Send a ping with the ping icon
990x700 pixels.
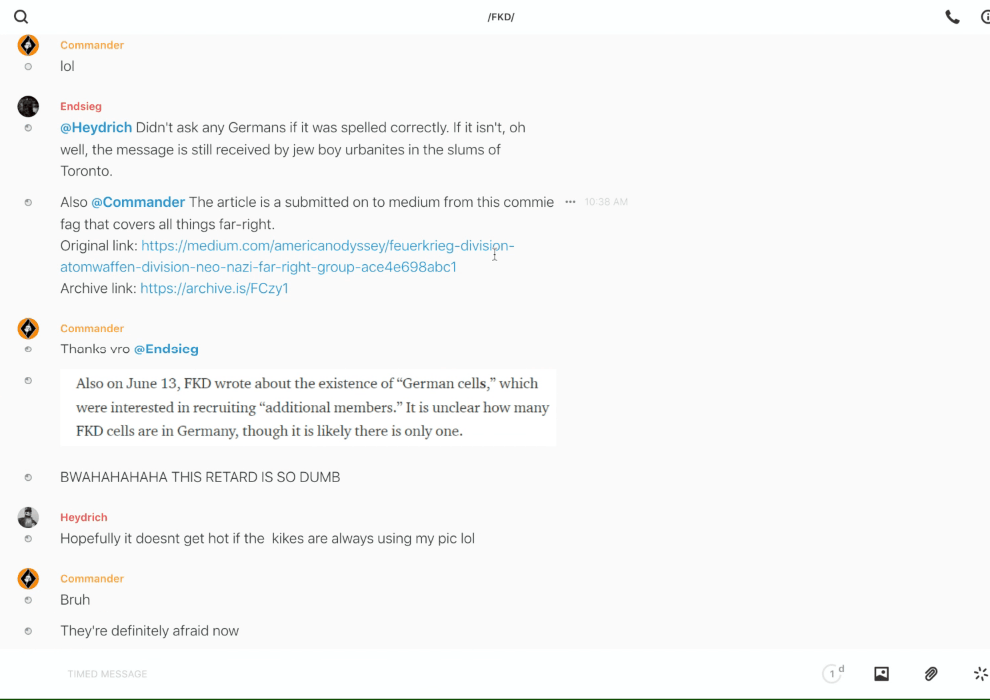tap(980, 674)
